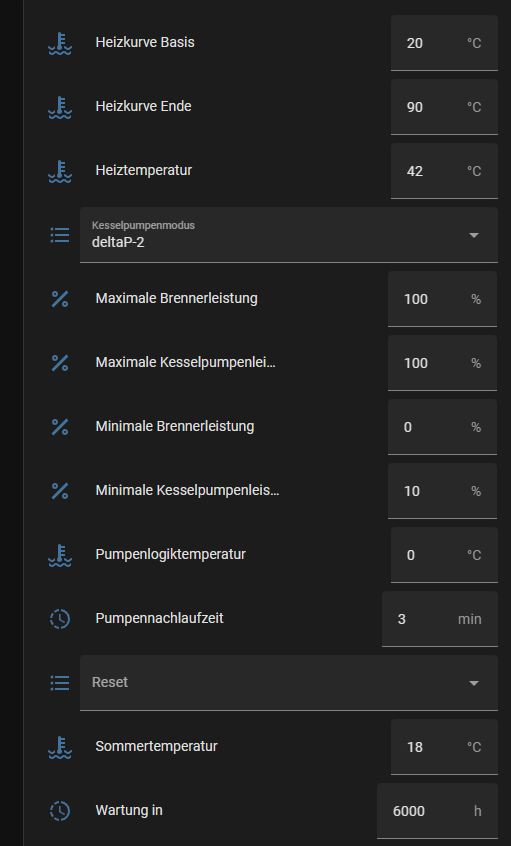Open the Kesselpumpenmodus deltaP-2 dropdown
Image resolution: width=511 pixels, height=846 pixels.
coord(289,235)
